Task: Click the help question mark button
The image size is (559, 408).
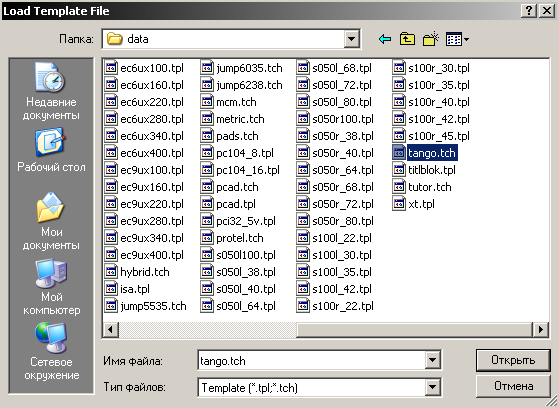Action: click(x=529, y=11)
